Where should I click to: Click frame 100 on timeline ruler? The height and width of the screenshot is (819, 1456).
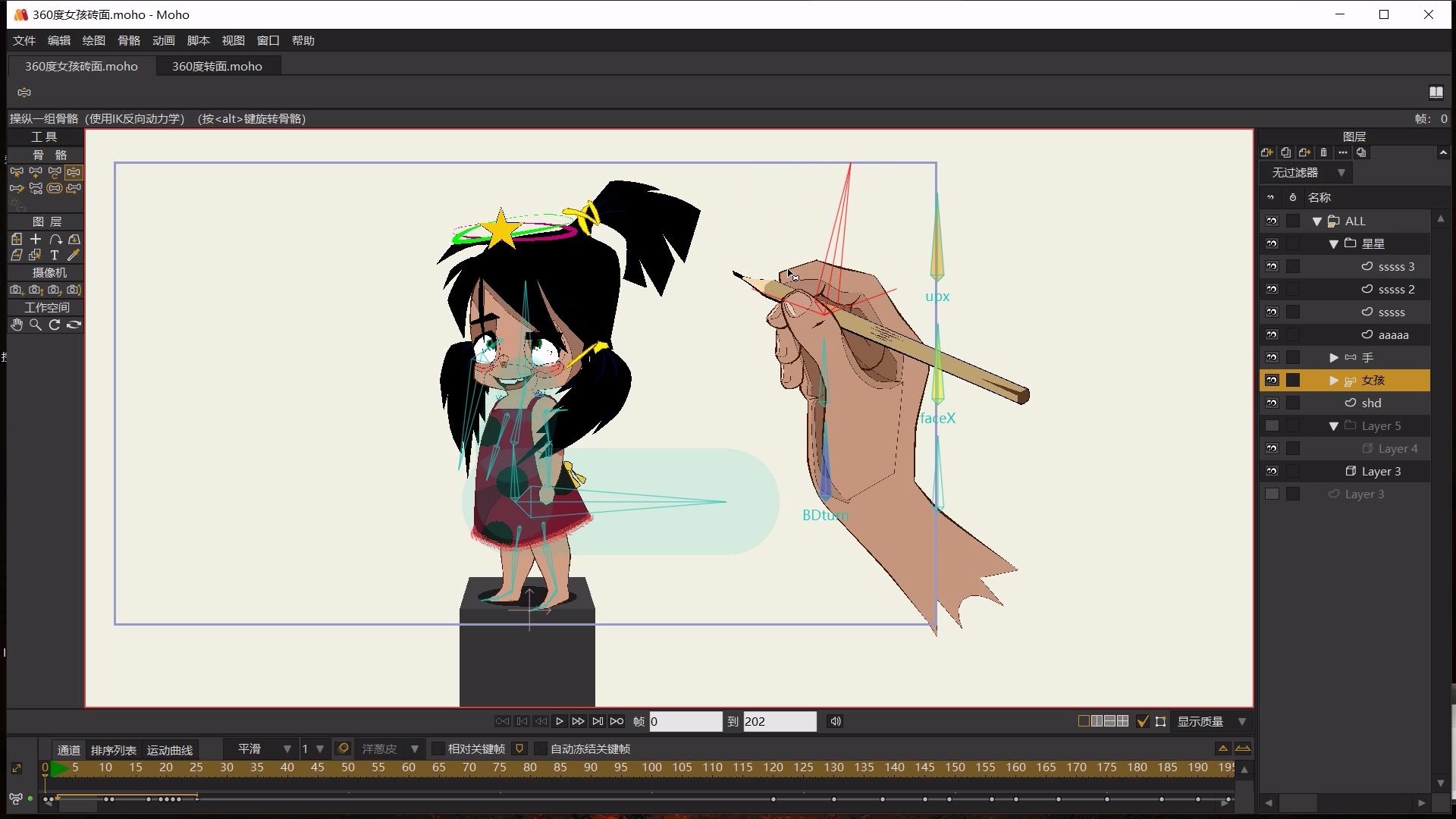click(x=651, y=767)
